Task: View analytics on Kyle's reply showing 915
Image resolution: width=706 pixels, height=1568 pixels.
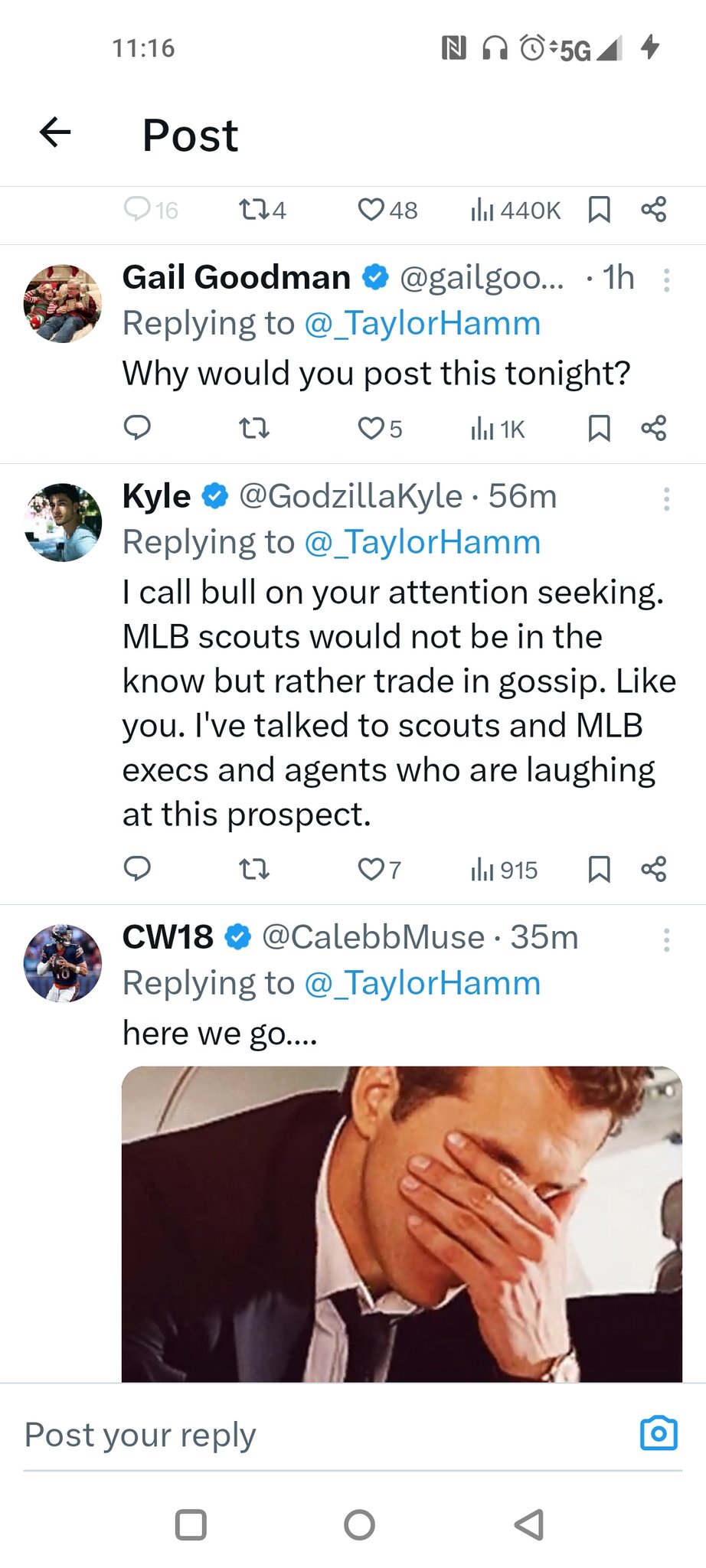Action: 505,870
